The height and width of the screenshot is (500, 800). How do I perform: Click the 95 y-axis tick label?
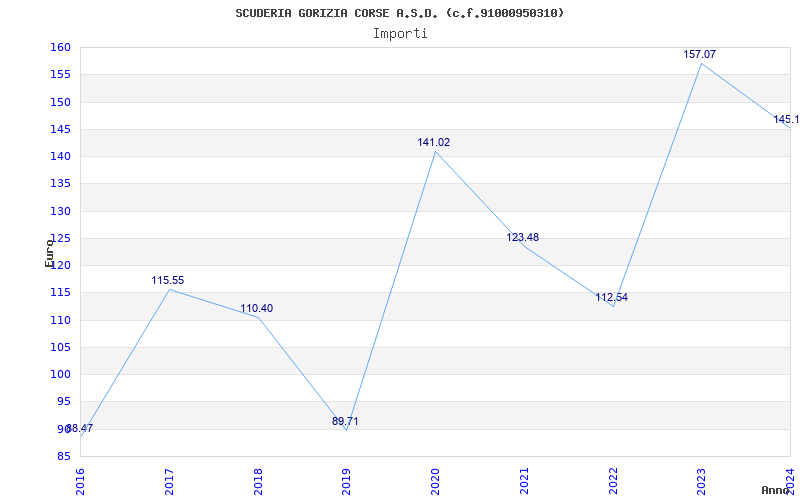[x=63, y=402]
